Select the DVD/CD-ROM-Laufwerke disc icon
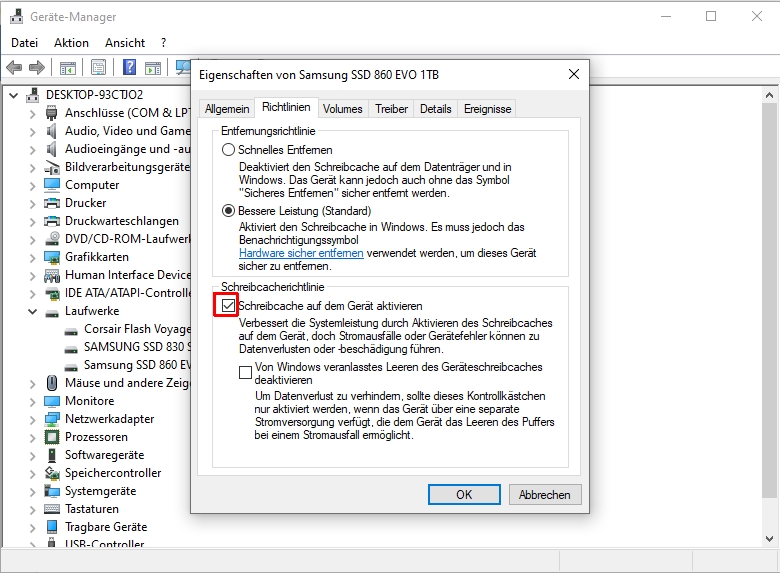 (x=52, y=239)
